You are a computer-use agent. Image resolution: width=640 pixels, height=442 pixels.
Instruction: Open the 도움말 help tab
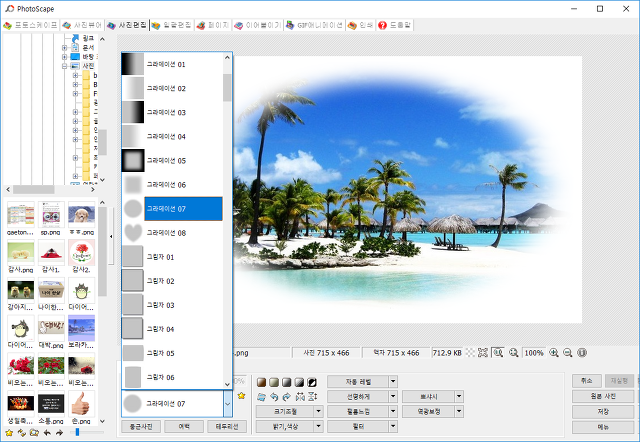point(395,25)
